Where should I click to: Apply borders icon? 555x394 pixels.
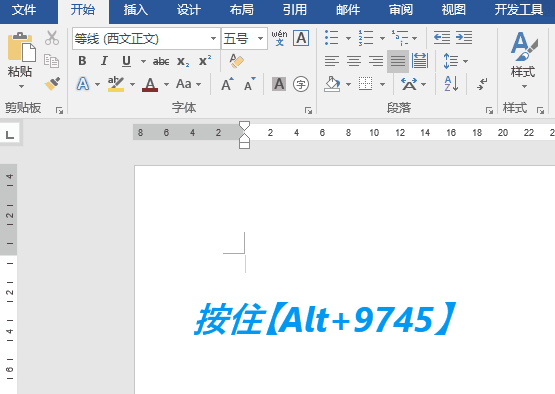pyautogui.click(x=365, y=84)
